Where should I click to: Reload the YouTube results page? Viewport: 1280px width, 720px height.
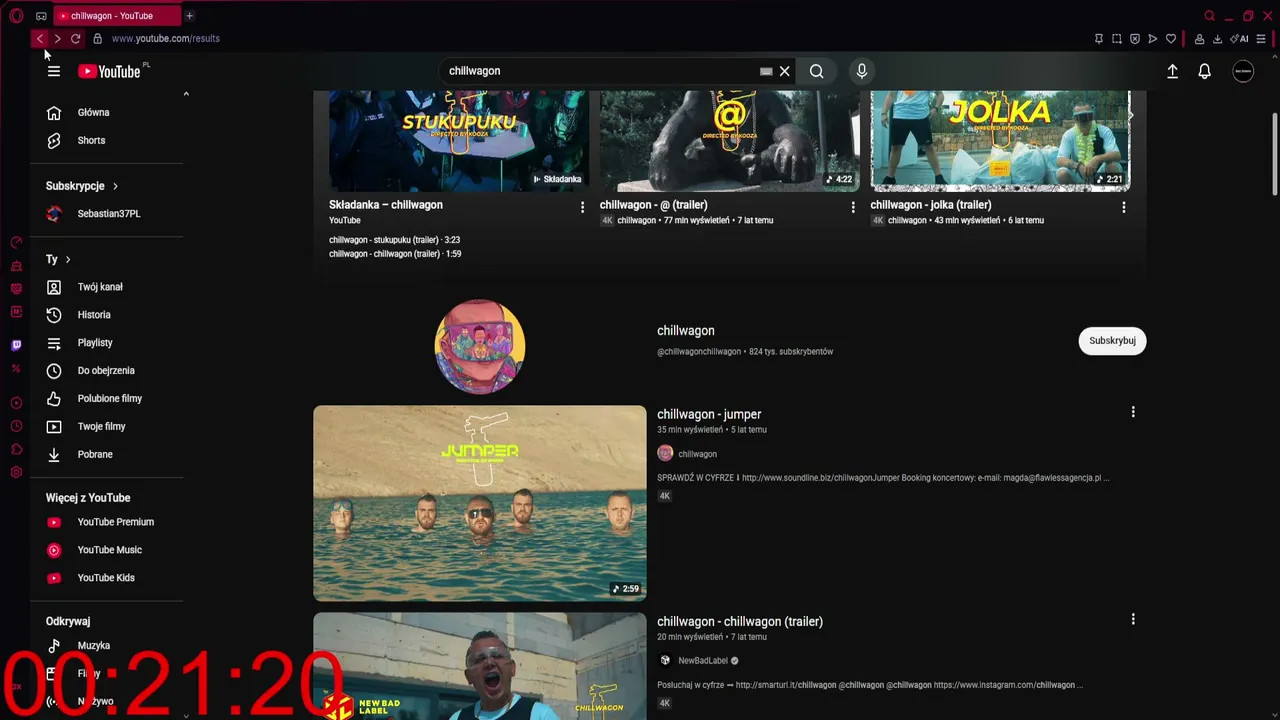(x=75, y=39)
